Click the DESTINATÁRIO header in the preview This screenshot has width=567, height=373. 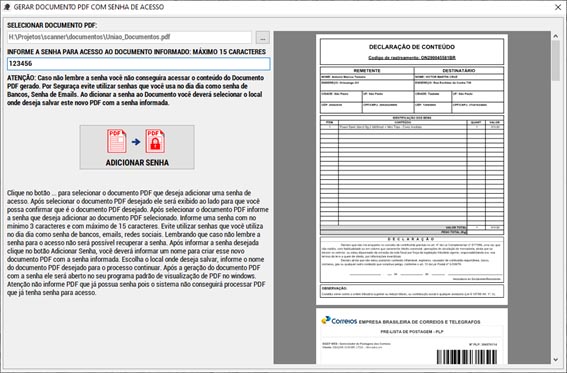pos(459,70)
